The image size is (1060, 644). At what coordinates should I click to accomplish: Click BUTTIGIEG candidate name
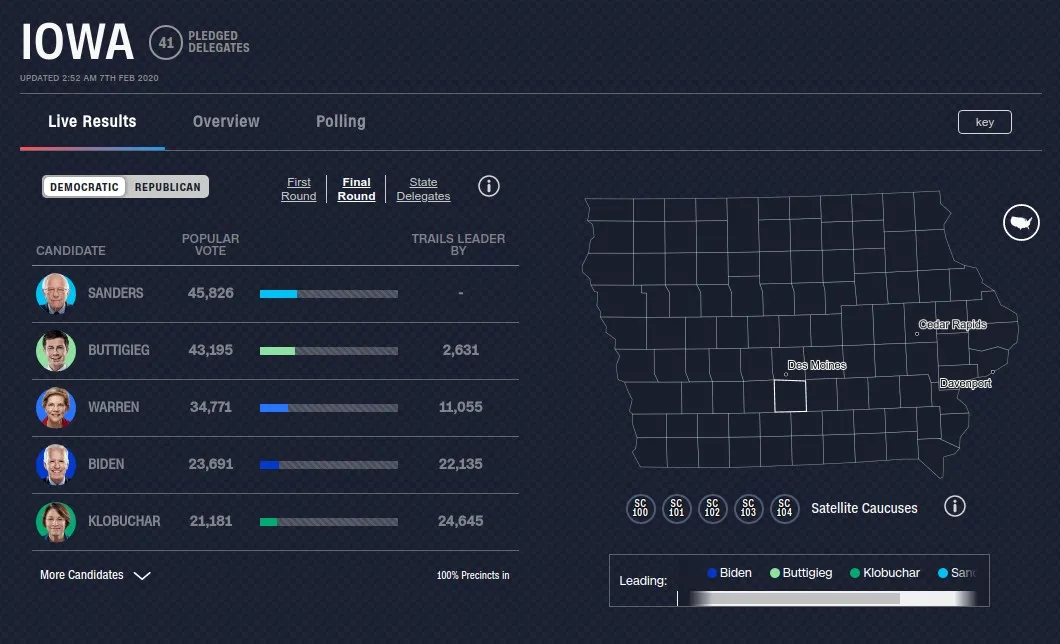119,350
